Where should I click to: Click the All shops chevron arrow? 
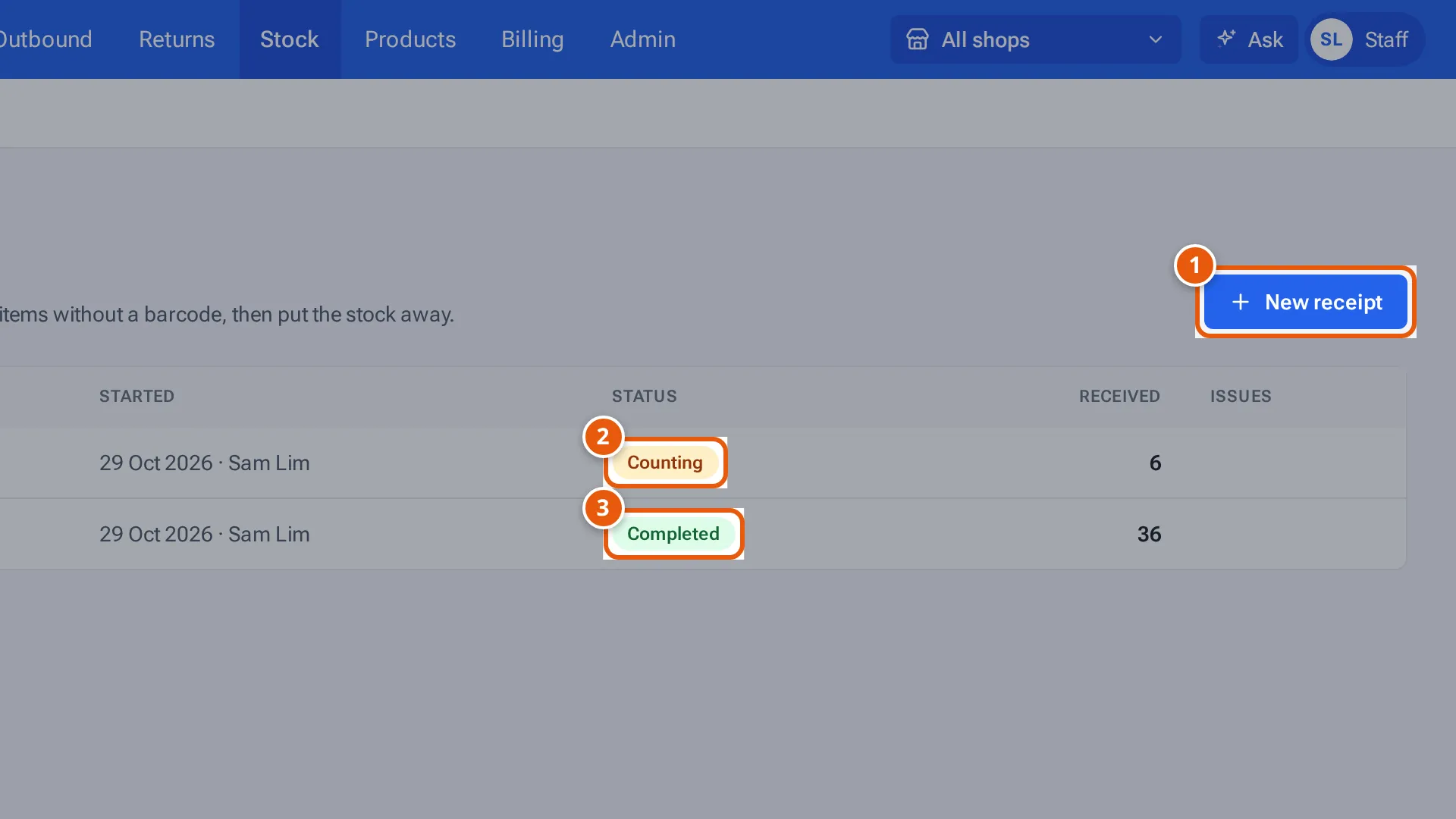point(1156,39)
